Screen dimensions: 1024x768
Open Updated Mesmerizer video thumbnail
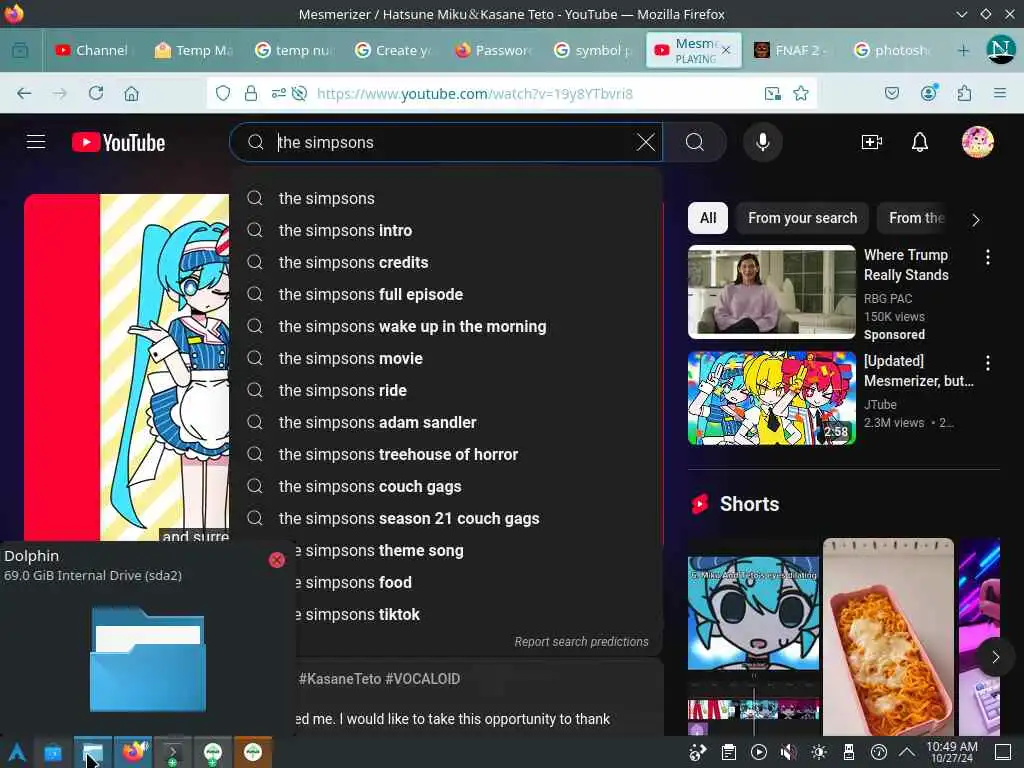tap(771, 398)
